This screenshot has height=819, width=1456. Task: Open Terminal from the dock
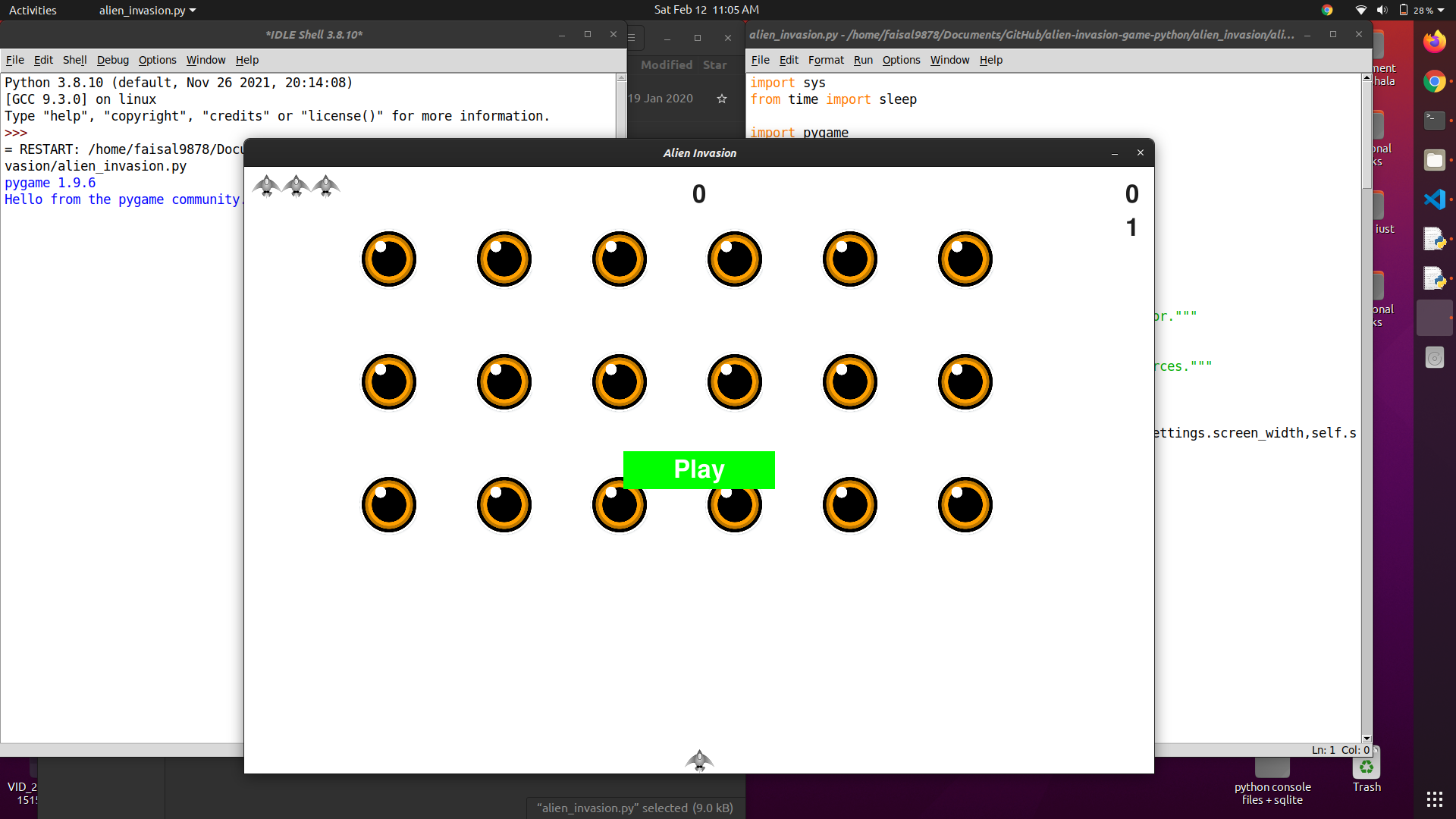[1434, 120]
